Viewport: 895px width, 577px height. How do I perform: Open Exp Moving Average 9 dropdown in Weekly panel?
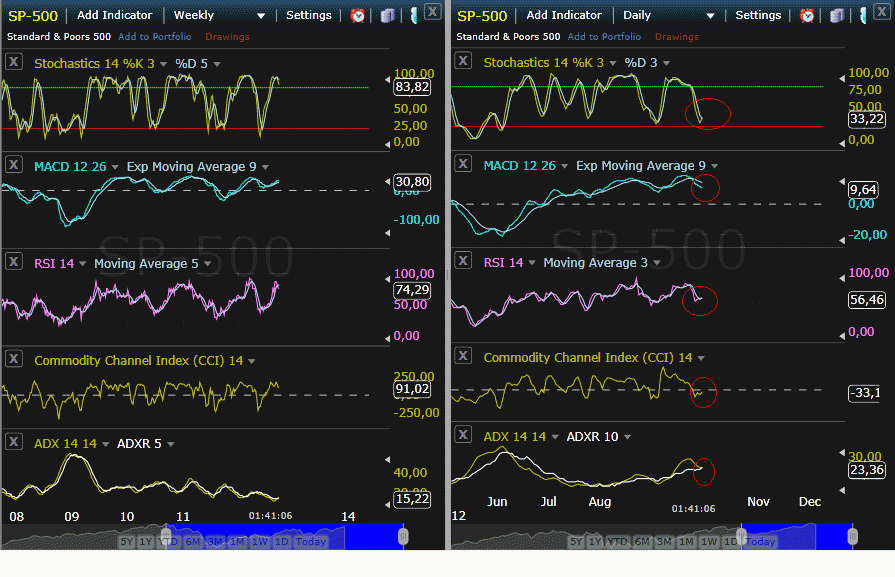[x=265, y=167]
